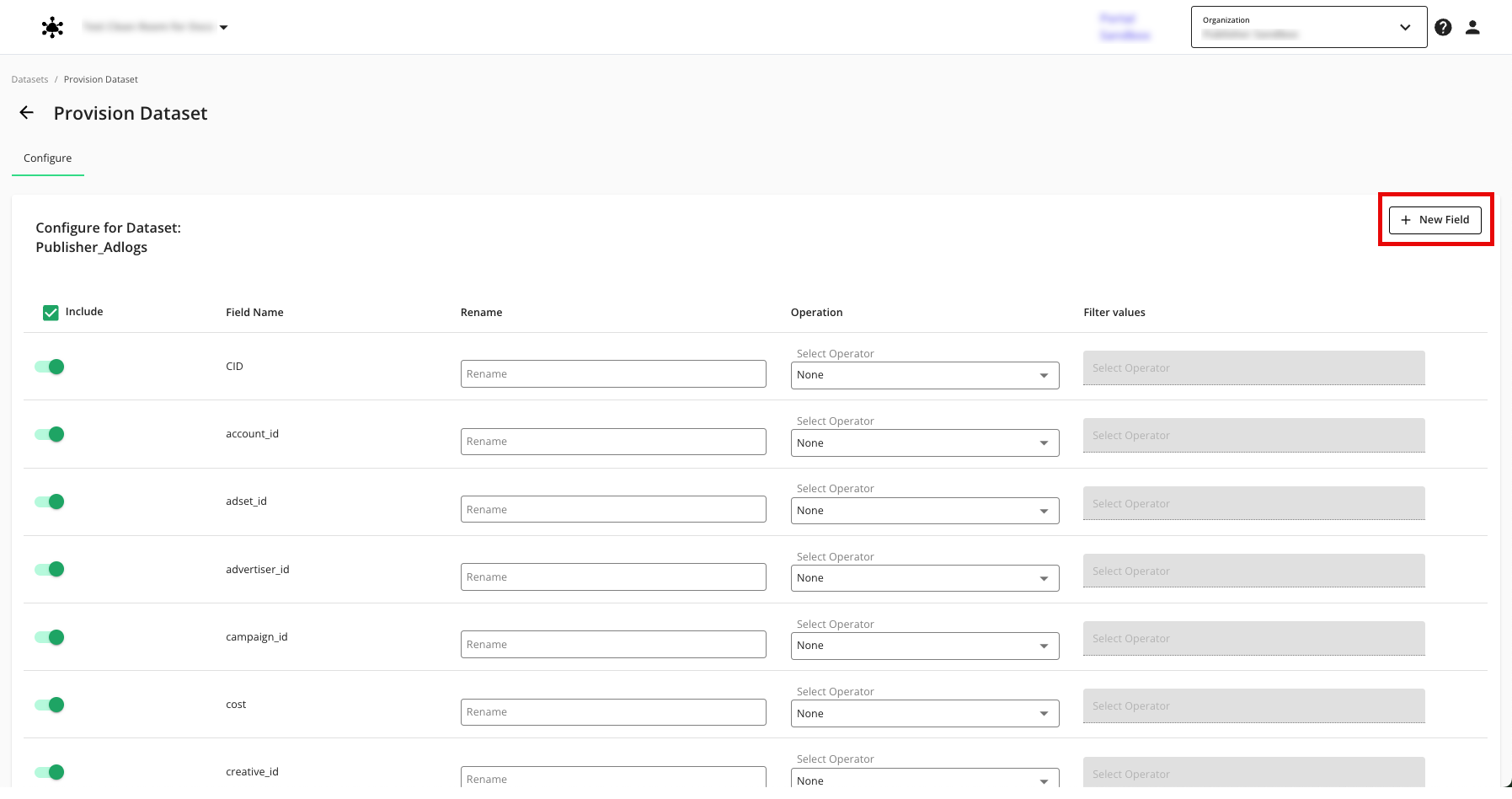1512x799 pixels.
Task: Turn off the advertiser_id include toggle
Action: coord(50,570)
